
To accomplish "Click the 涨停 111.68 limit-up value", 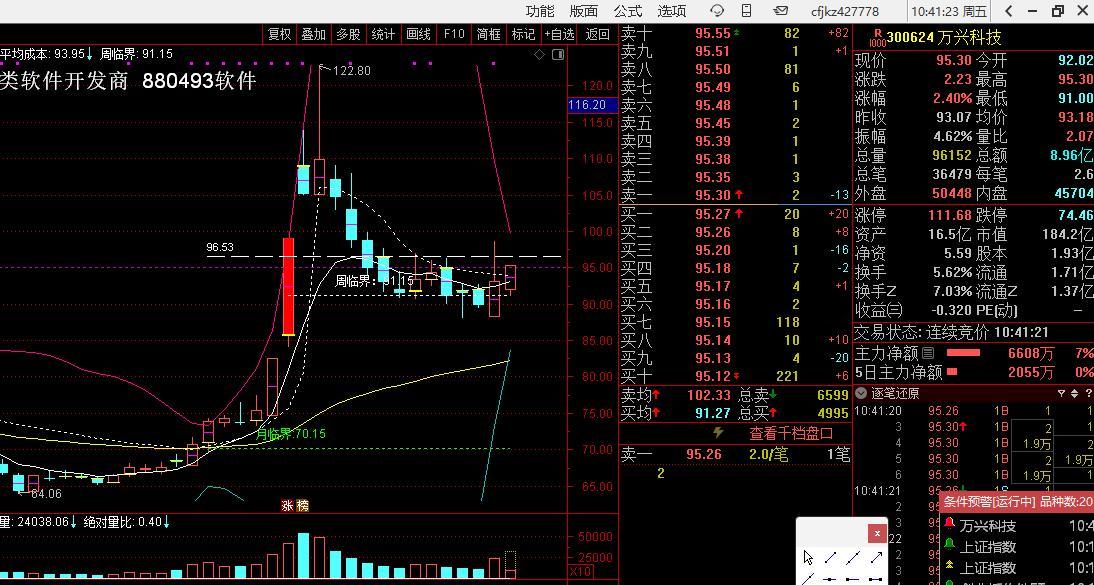I will (950, 215).
